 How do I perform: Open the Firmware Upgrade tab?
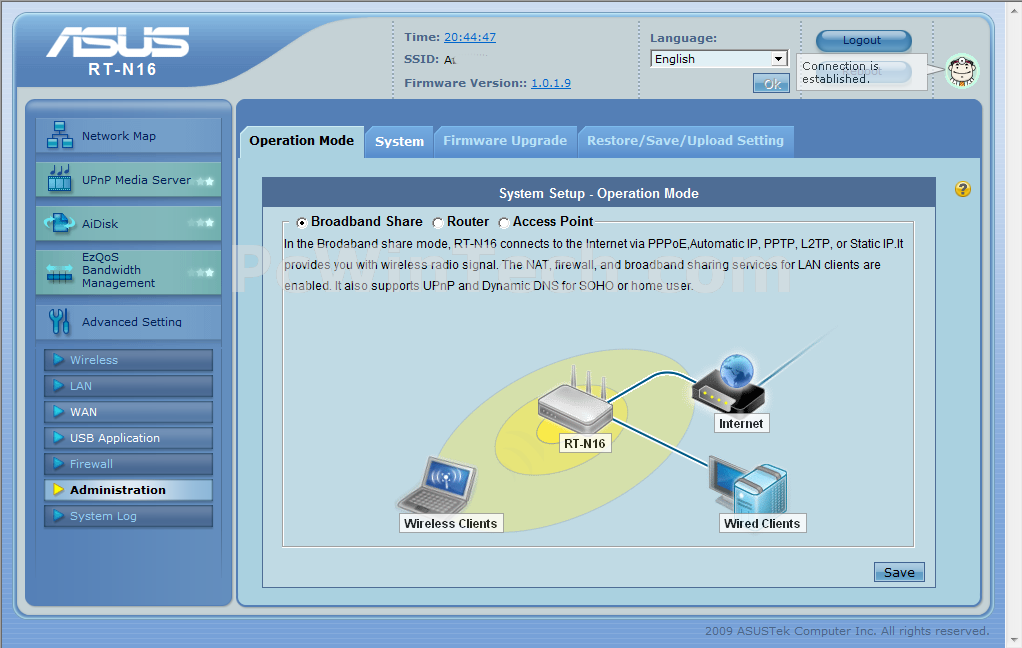505,141
